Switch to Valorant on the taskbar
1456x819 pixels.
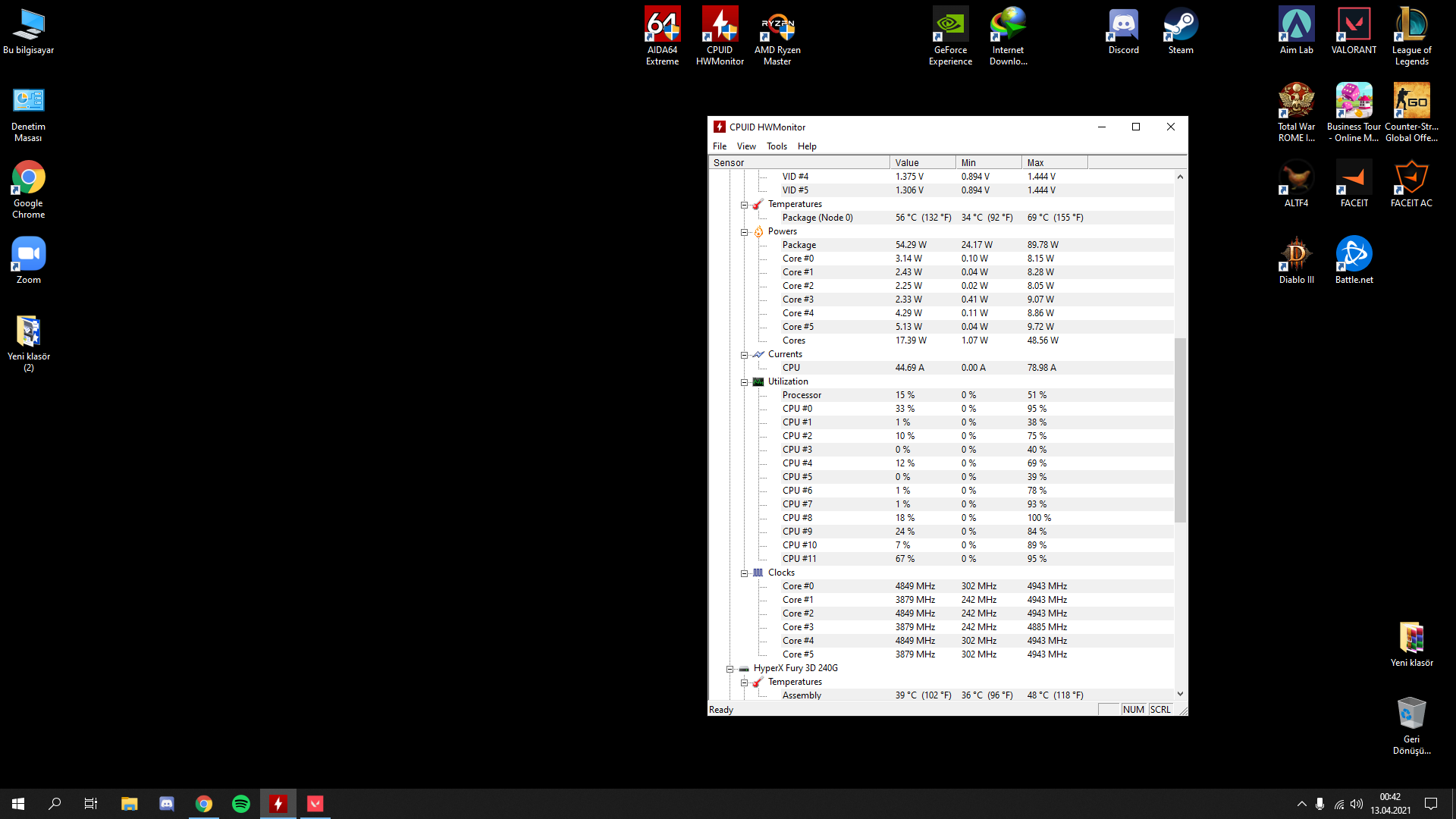(315, 804)
